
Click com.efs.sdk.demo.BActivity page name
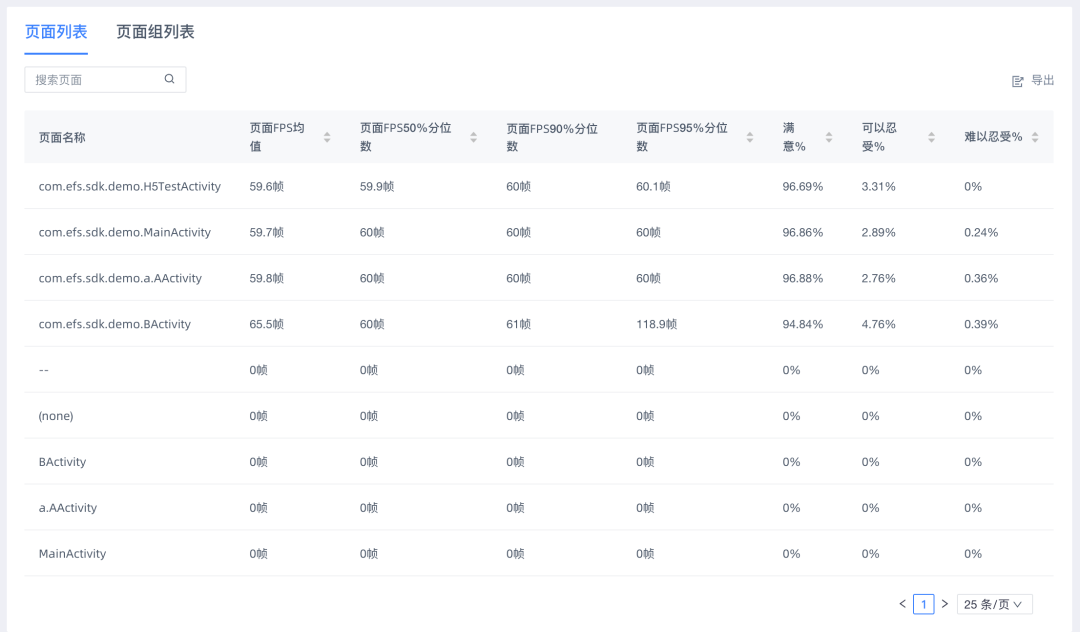coord(114,324)
